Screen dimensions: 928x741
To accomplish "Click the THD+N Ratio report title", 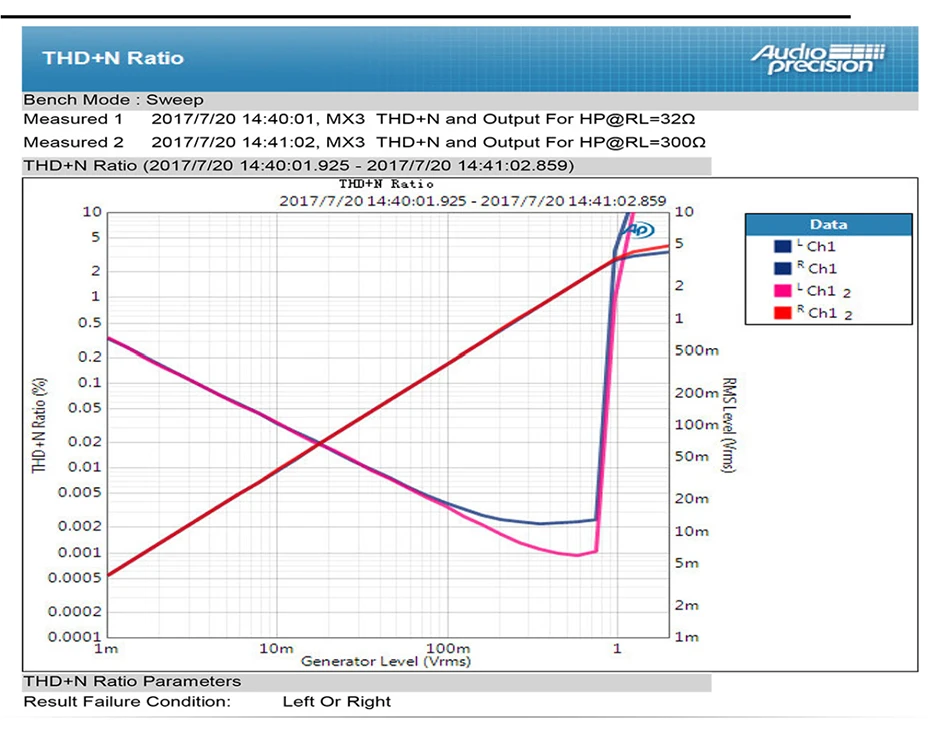I will pos(113,58).
